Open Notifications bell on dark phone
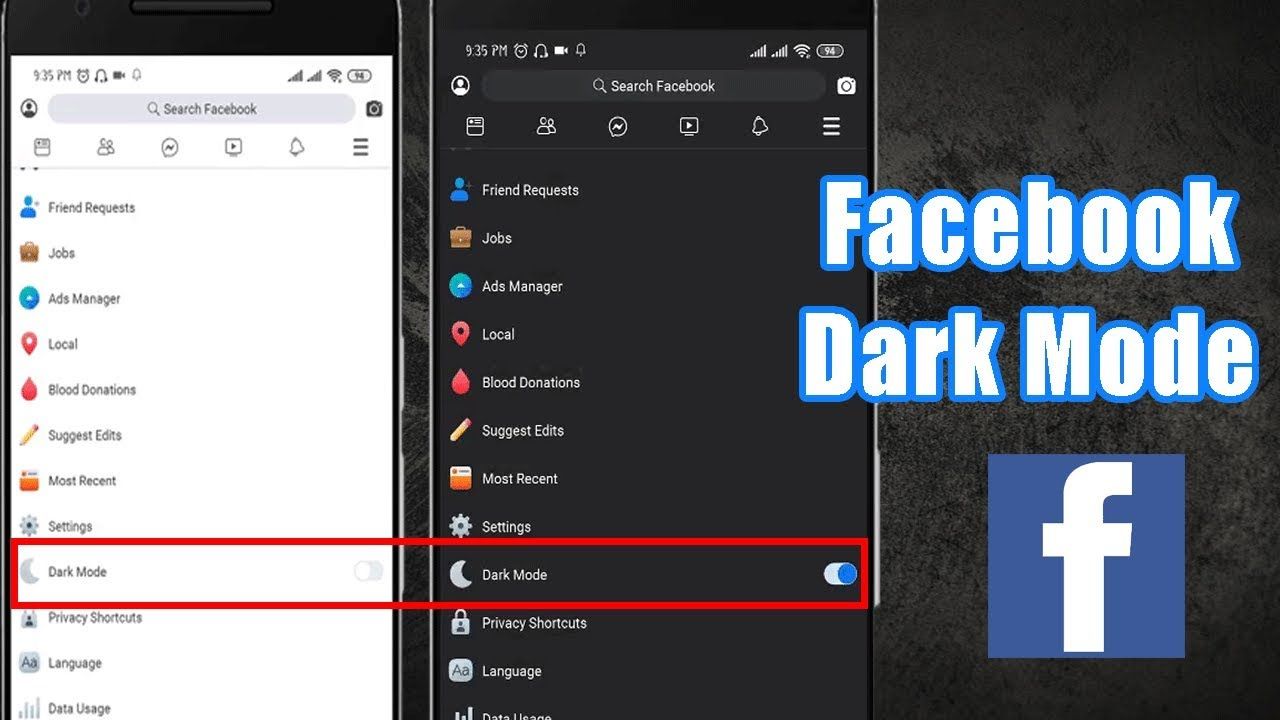Viewport: 1280px width, 720px height. coord(760,126)
